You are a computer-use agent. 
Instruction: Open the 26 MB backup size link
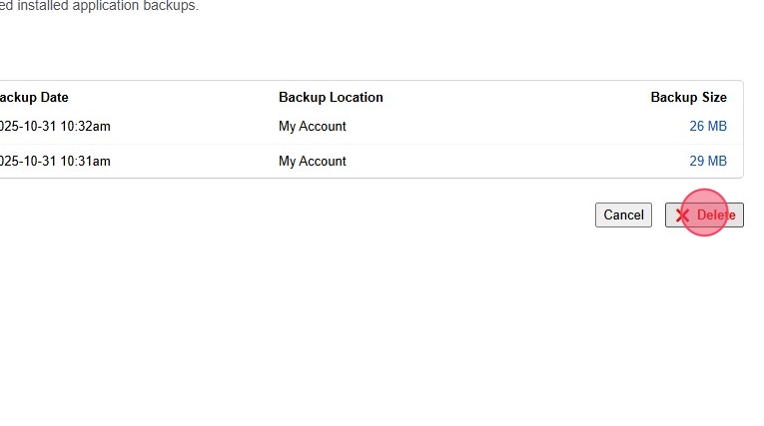point(707,127)
